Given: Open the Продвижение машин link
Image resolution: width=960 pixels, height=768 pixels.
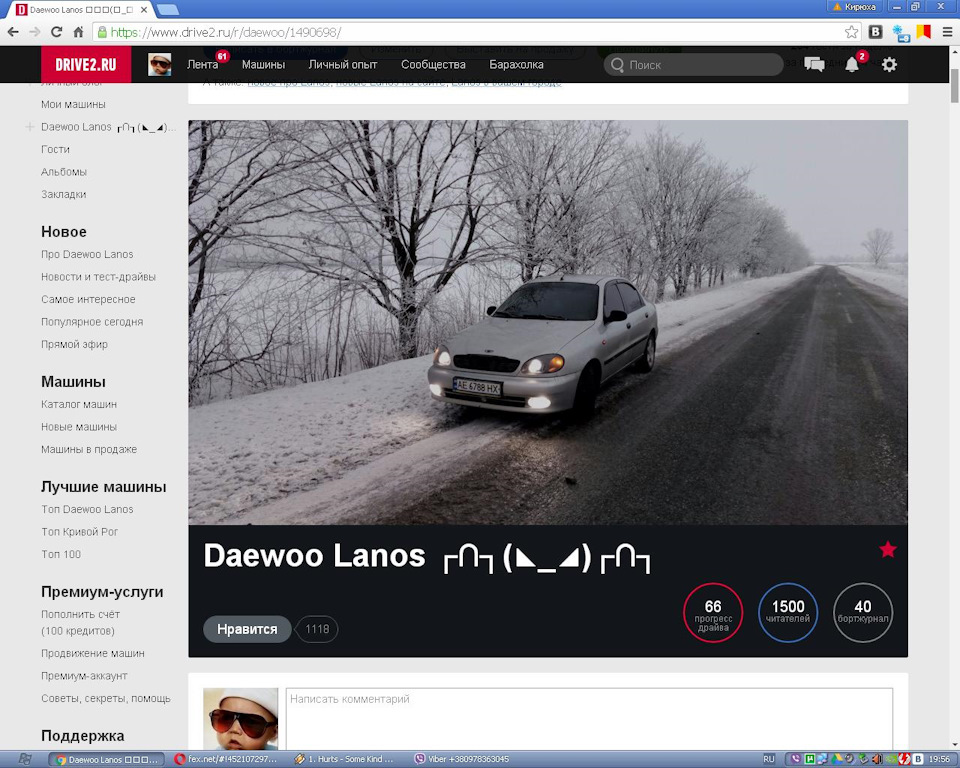Looking at the screenshot, I should coord(92,653).
